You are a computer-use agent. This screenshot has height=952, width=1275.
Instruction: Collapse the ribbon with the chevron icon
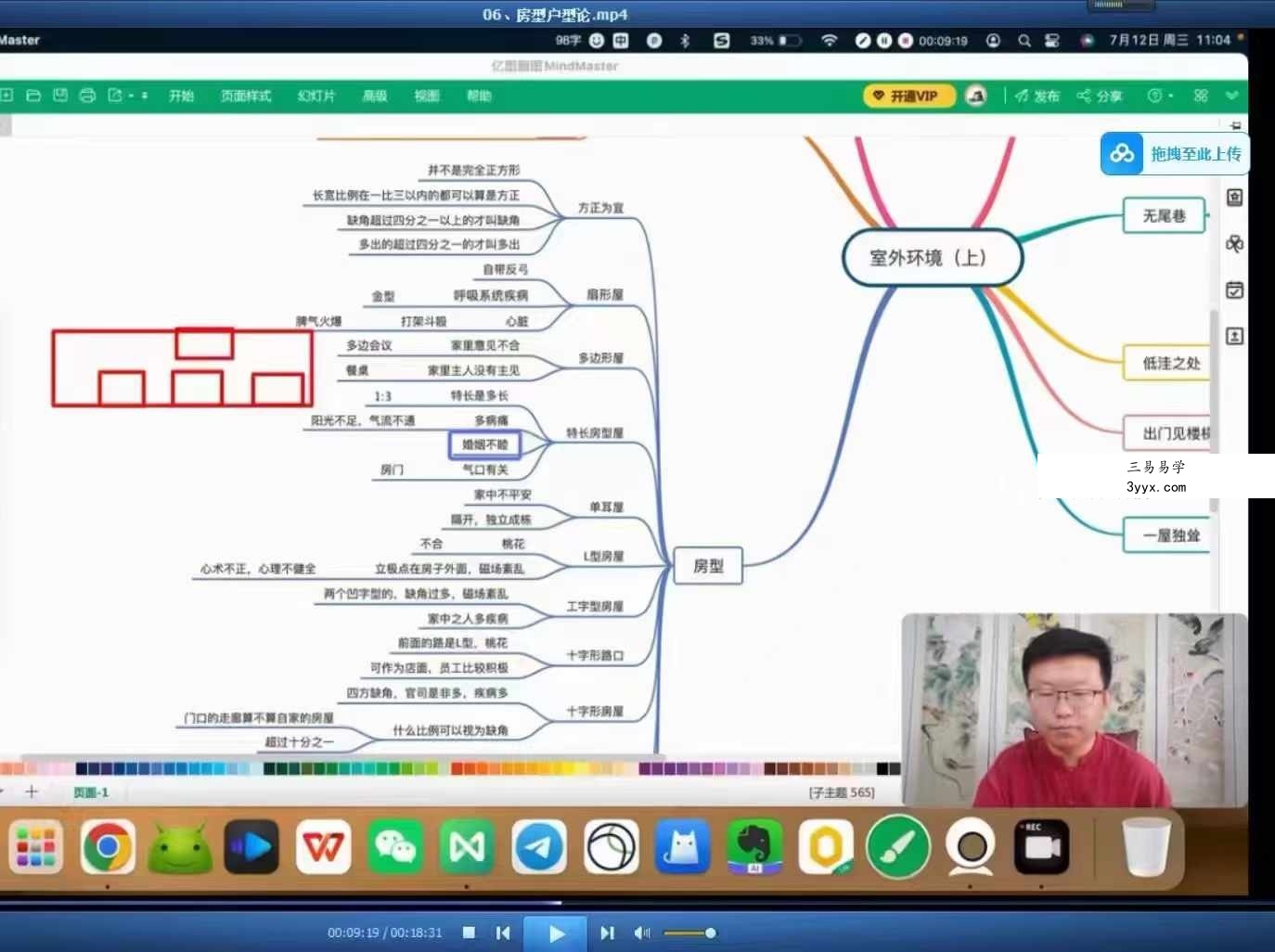1232,96
